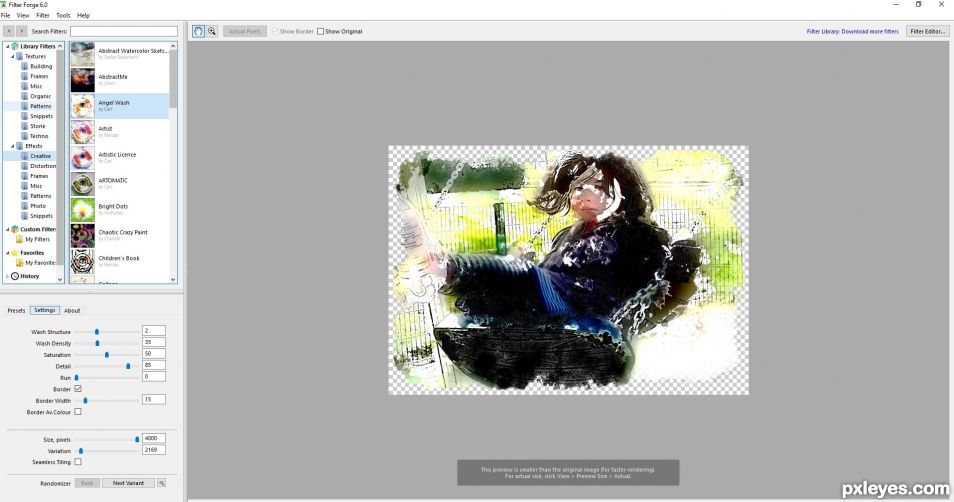
Task: Toggle the Show Border checkbox
Action: (275, 32)
